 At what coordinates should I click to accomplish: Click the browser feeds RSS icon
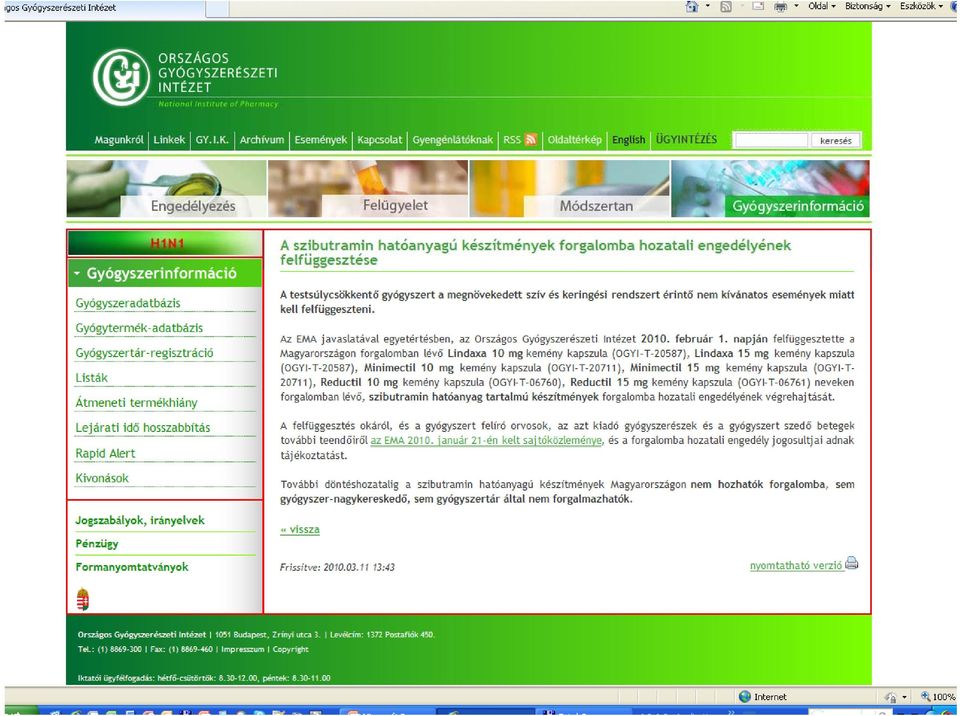tap(726, 7)
